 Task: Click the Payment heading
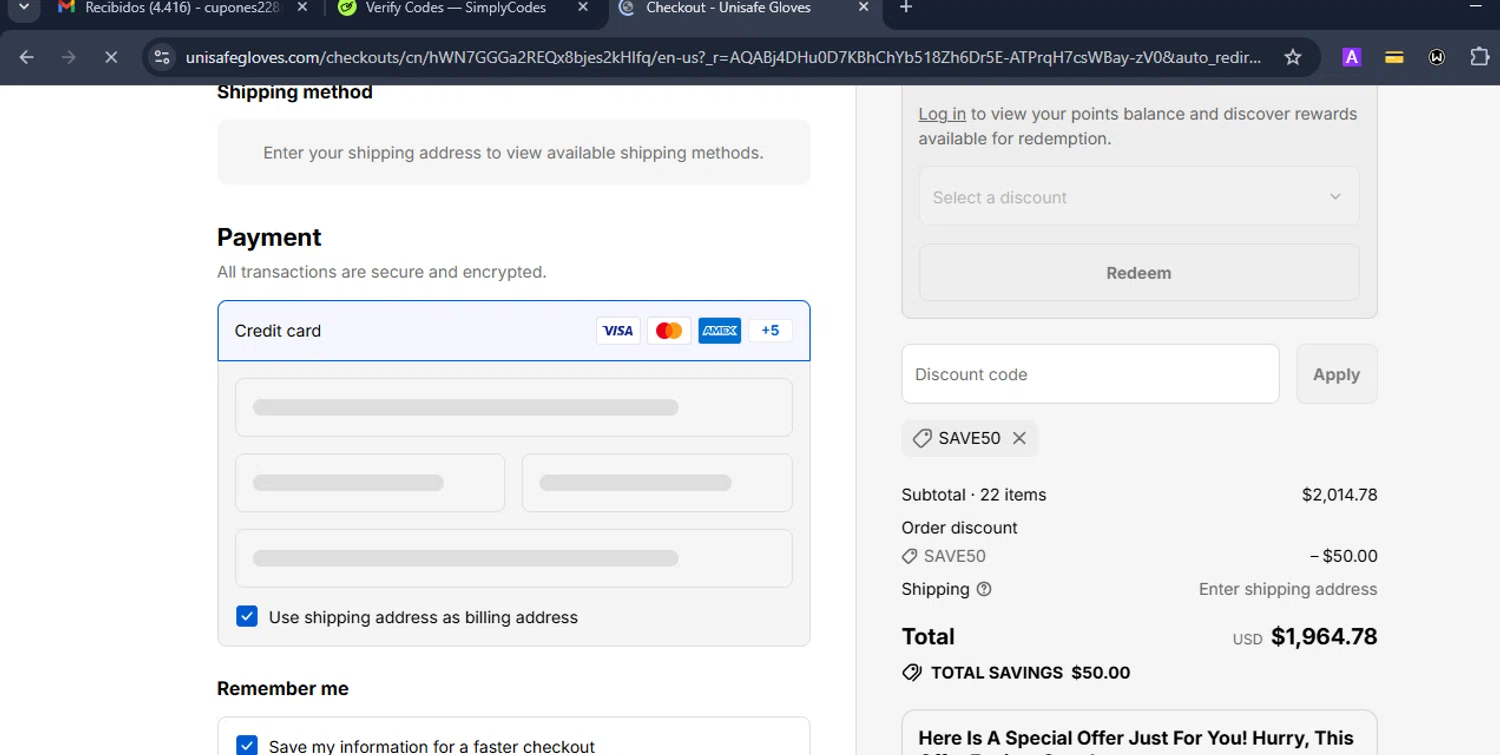(269, 237)
